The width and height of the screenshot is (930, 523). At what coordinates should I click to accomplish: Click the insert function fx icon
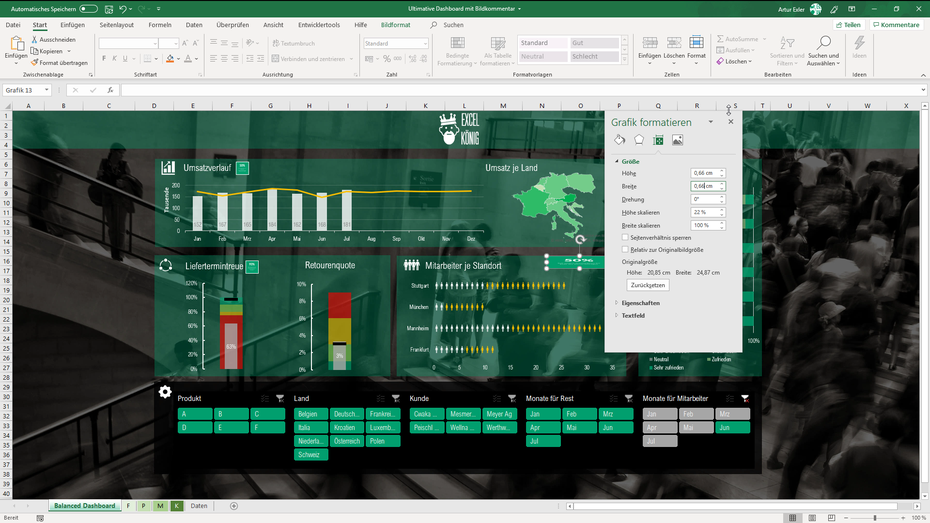coord(110,90)
